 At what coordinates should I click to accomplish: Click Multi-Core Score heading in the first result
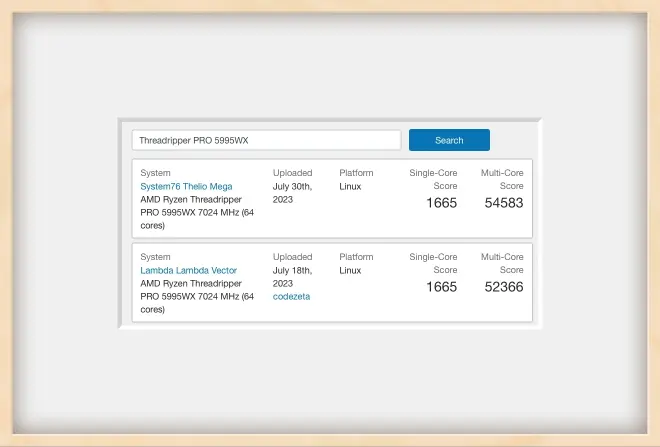pyautogui.click(x=502, y=179)
